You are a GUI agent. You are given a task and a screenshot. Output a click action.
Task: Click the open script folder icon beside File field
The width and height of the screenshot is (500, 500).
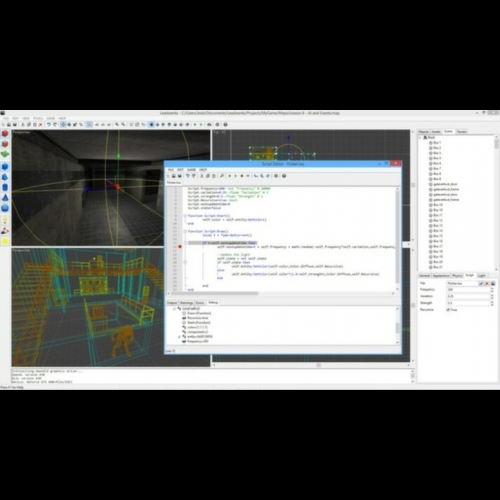pos(493,283)
